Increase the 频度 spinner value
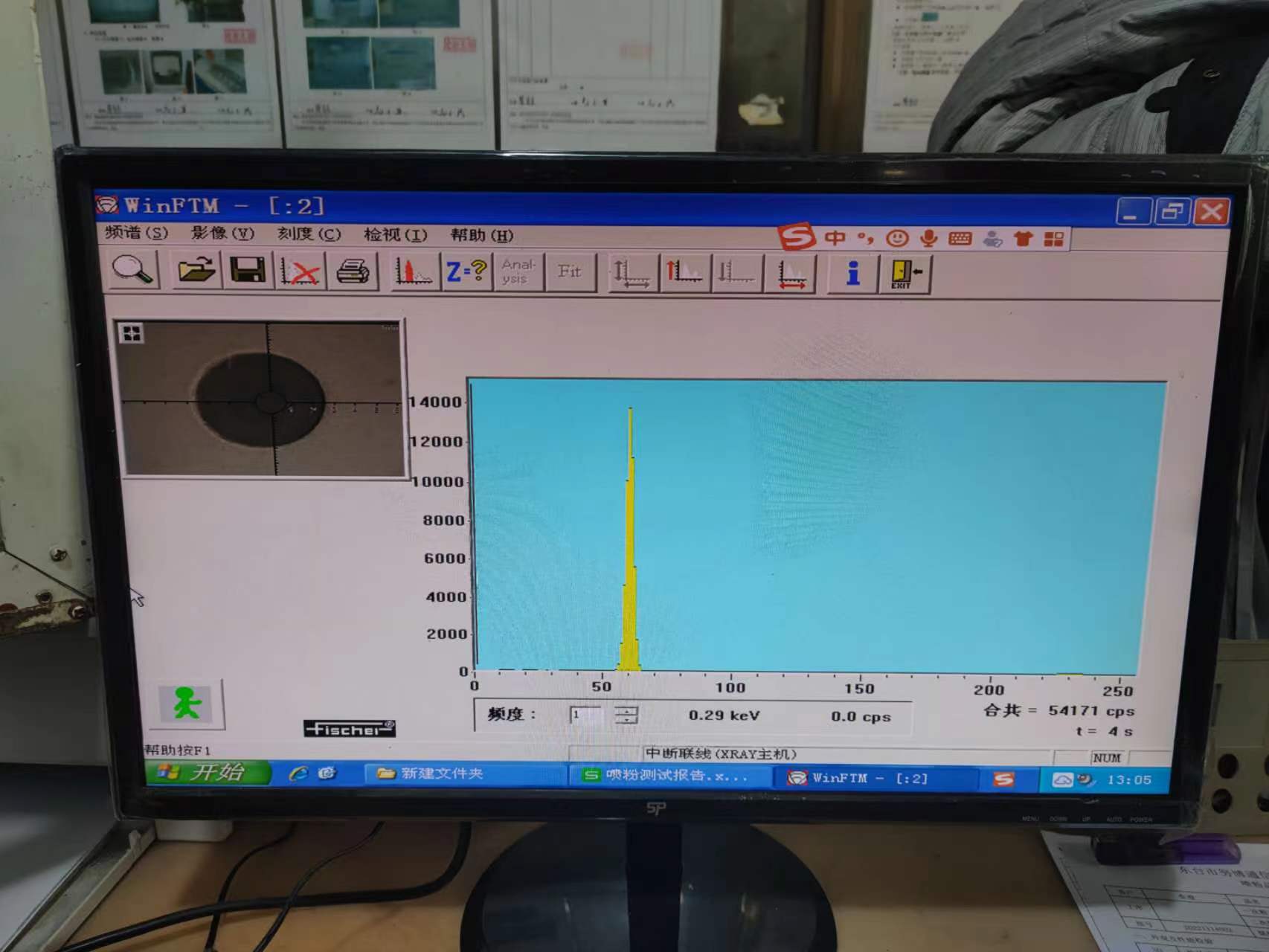The image size is (1269, 952). [x=626, y=710]
